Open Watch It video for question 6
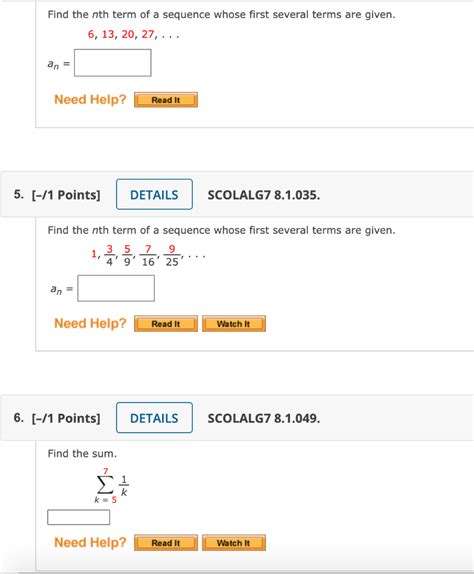 coord(234,543)
